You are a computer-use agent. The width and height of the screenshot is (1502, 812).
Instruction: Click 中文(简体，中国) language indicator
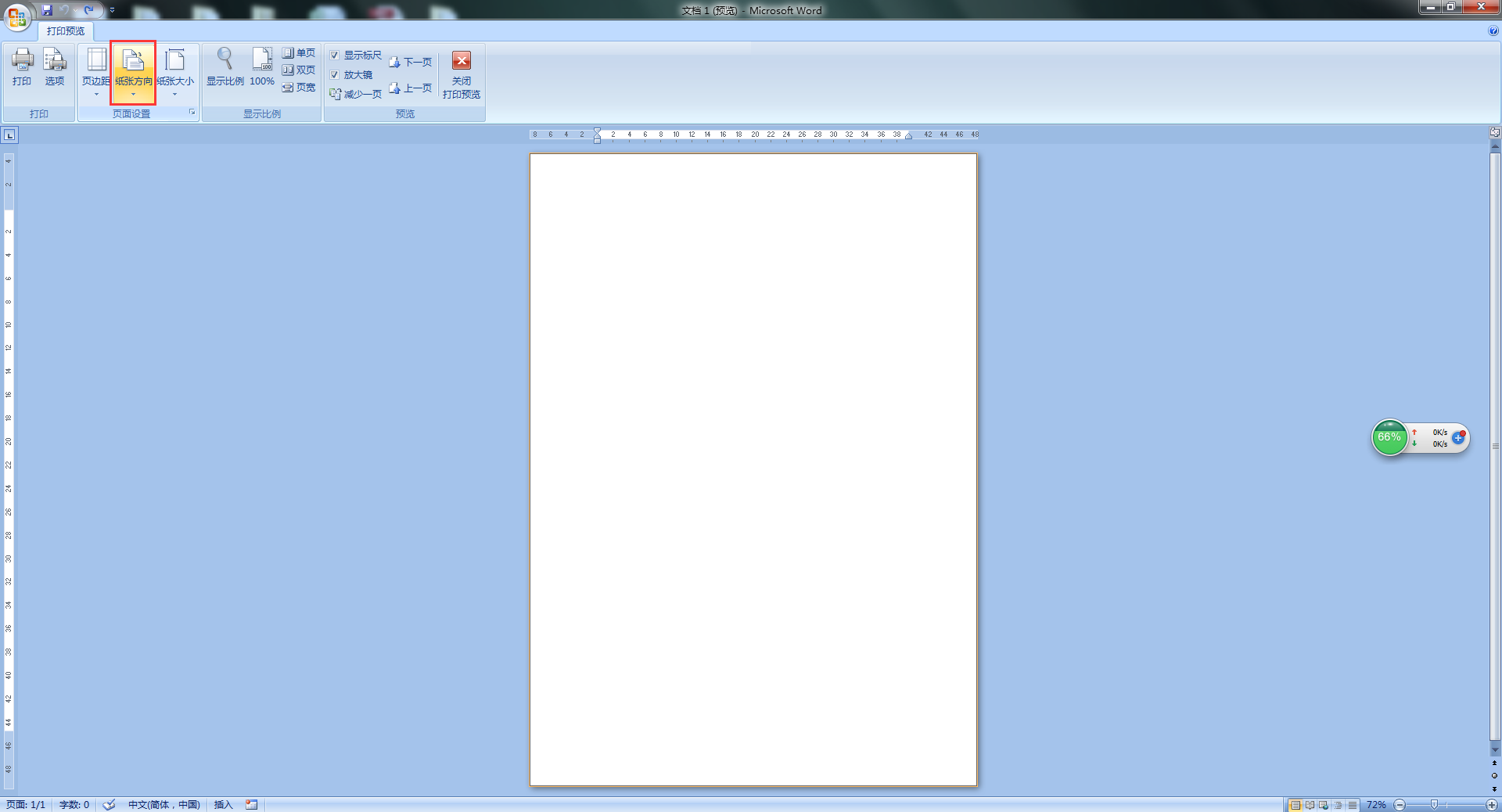(x=164, y=805)
